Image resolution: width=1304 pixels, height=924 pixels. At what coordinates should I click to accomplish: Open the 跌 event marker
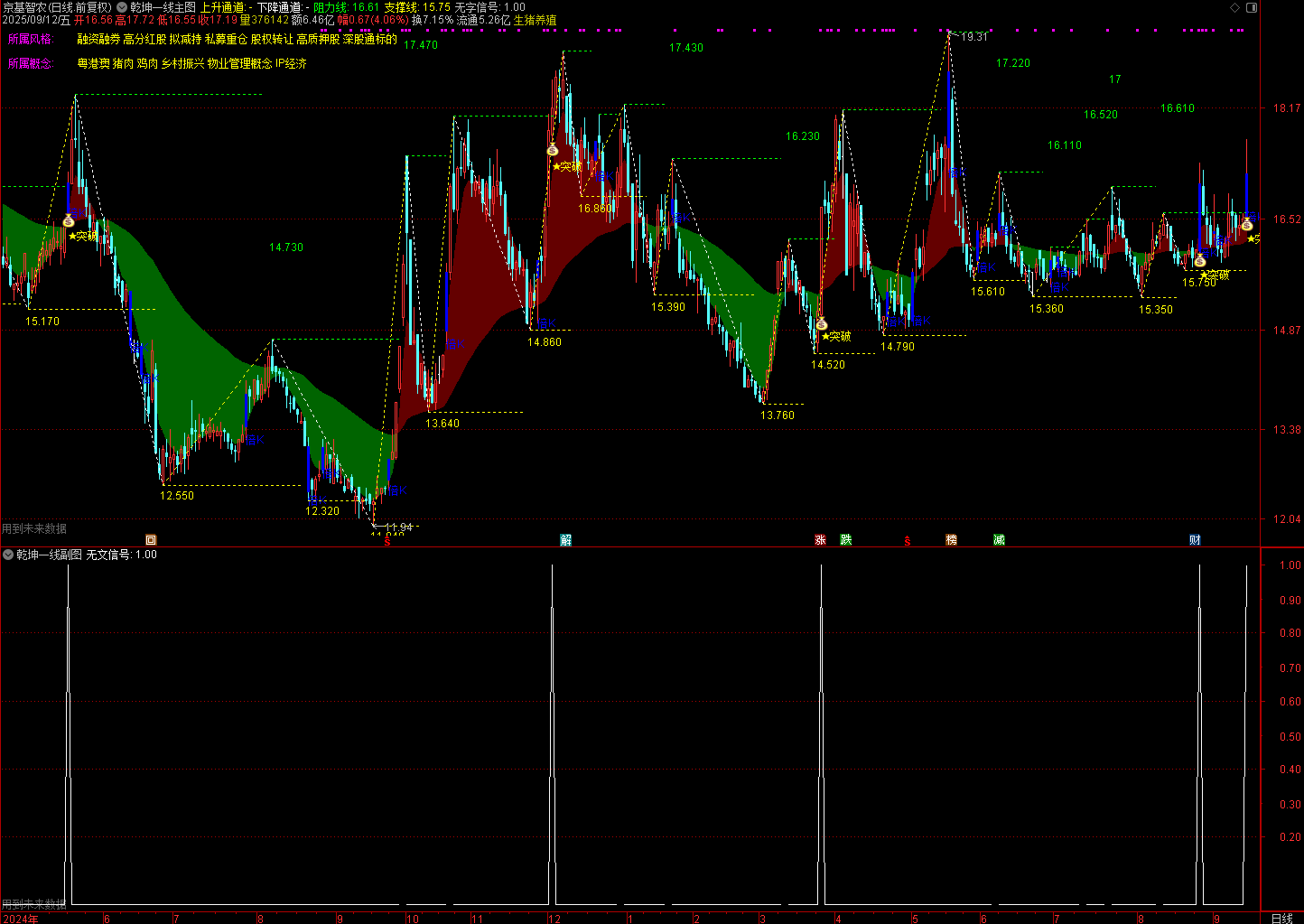point(846,540)
